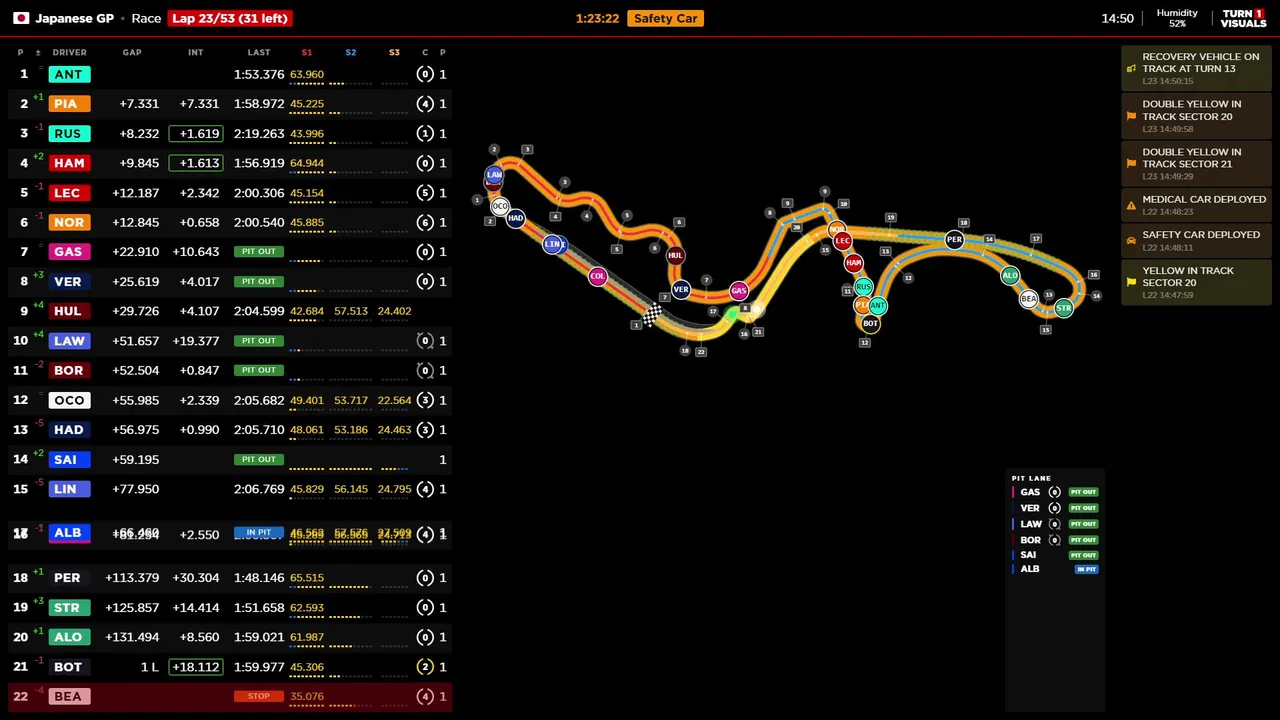Click the 1:23:22 session timer
This screenshot has height=720, width=1280.
point(597,18)
